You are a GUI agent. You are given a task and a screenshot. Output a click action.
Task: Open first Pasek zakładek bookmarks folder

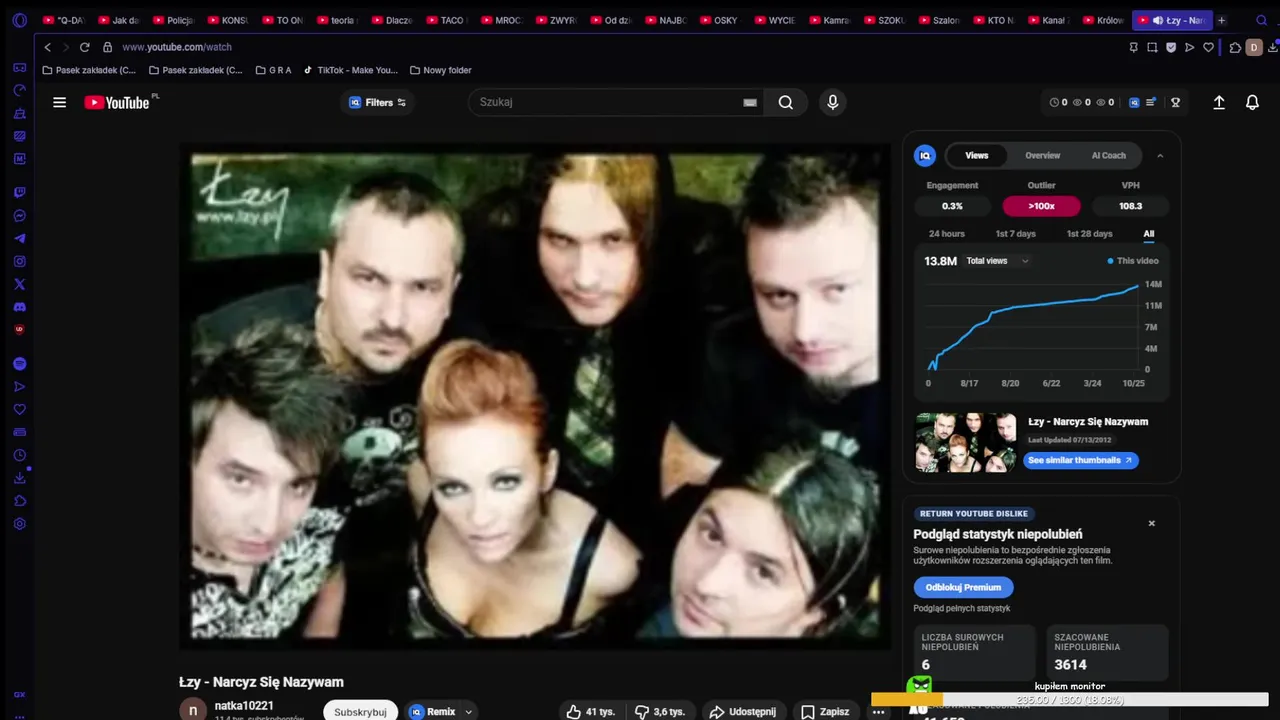pyautogui.click(x=89, y=70)
